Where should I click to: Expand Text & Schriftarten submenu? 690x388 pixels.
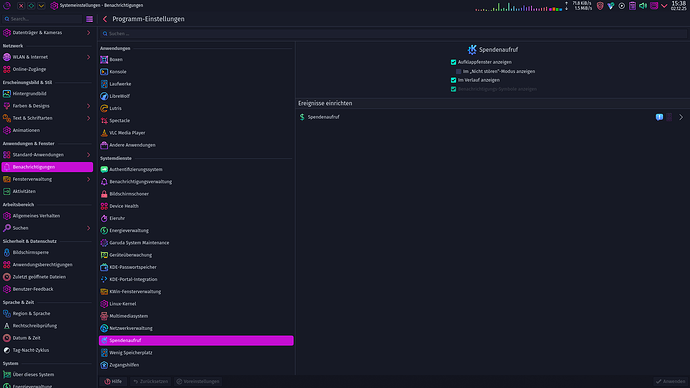88,118
